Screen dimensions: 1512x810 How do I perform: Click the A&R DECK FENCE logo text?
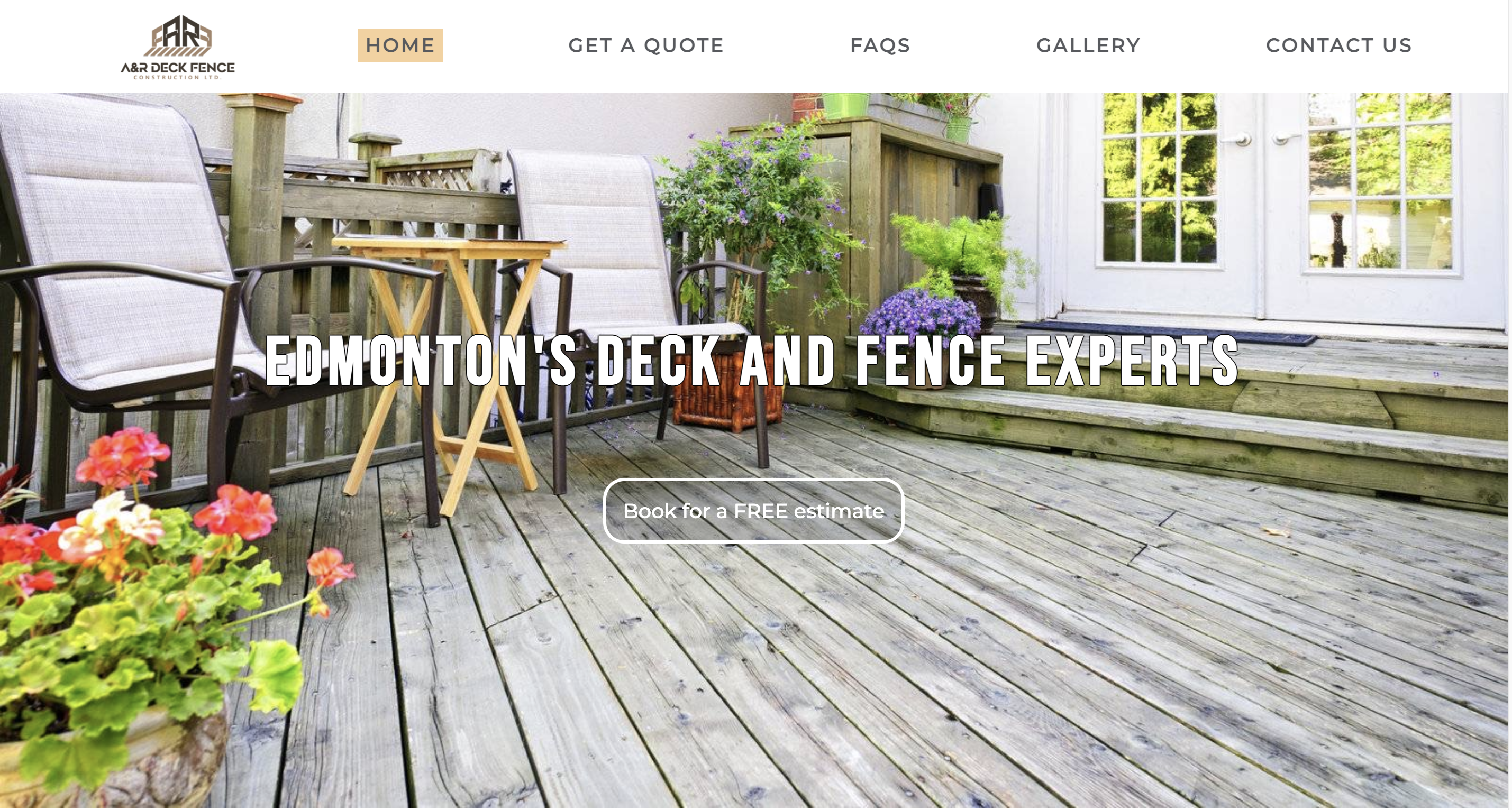click(178, 68)
